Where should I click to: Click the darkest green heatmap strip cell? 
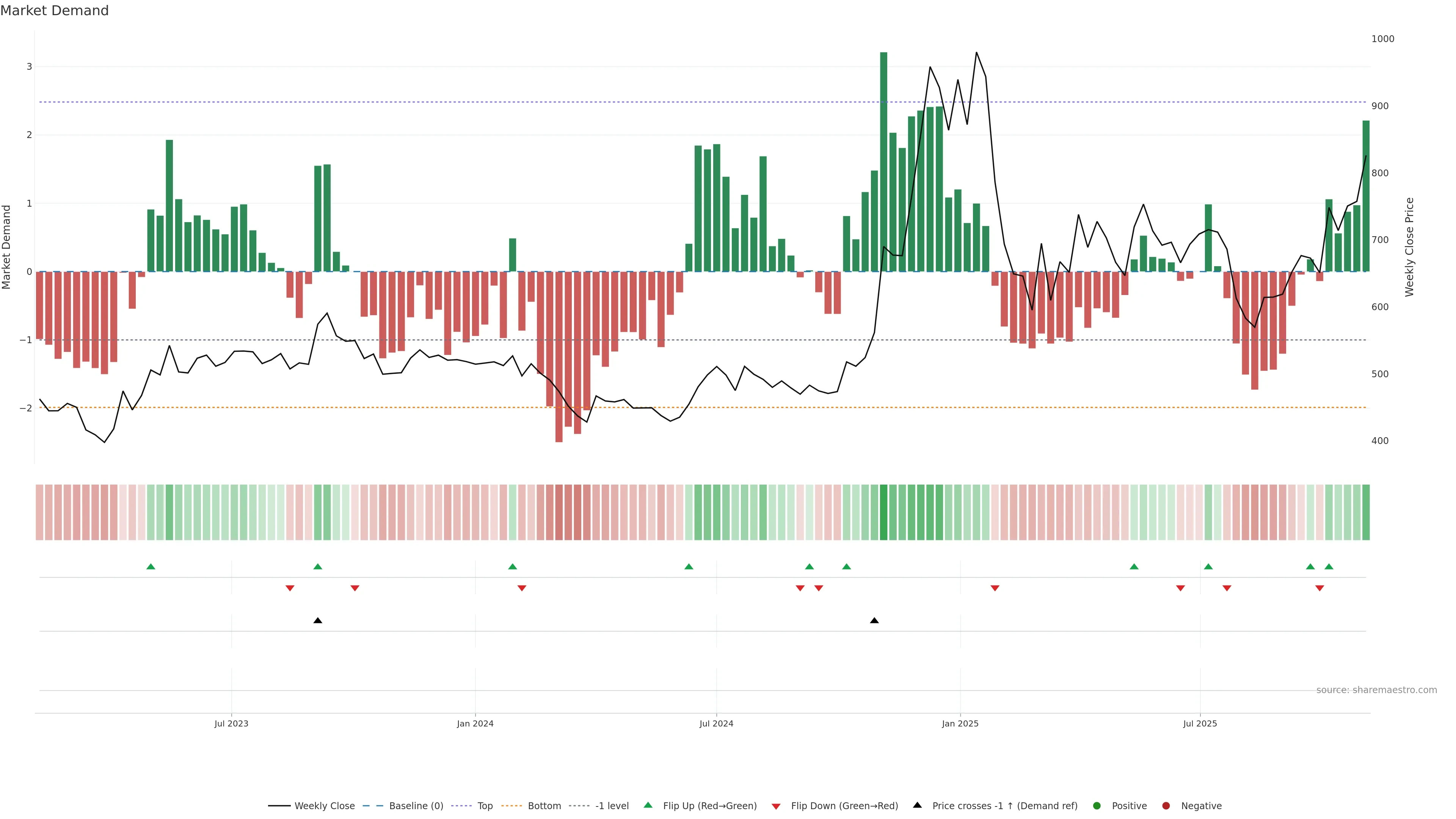883,512
